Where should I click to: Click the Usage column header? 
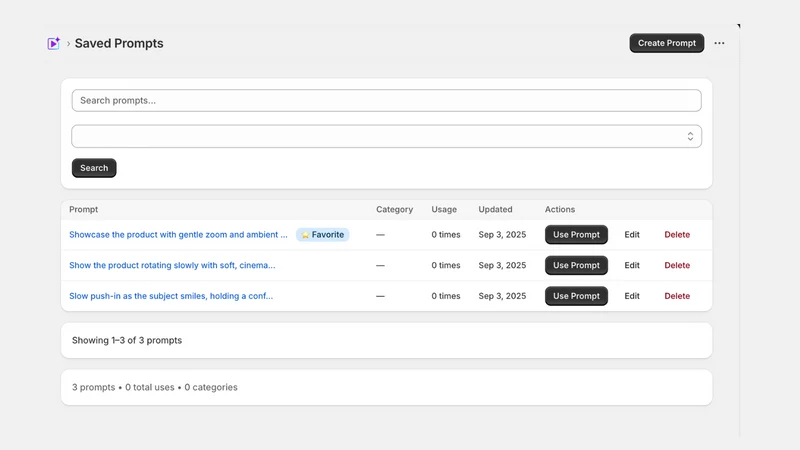coord(444,210)
